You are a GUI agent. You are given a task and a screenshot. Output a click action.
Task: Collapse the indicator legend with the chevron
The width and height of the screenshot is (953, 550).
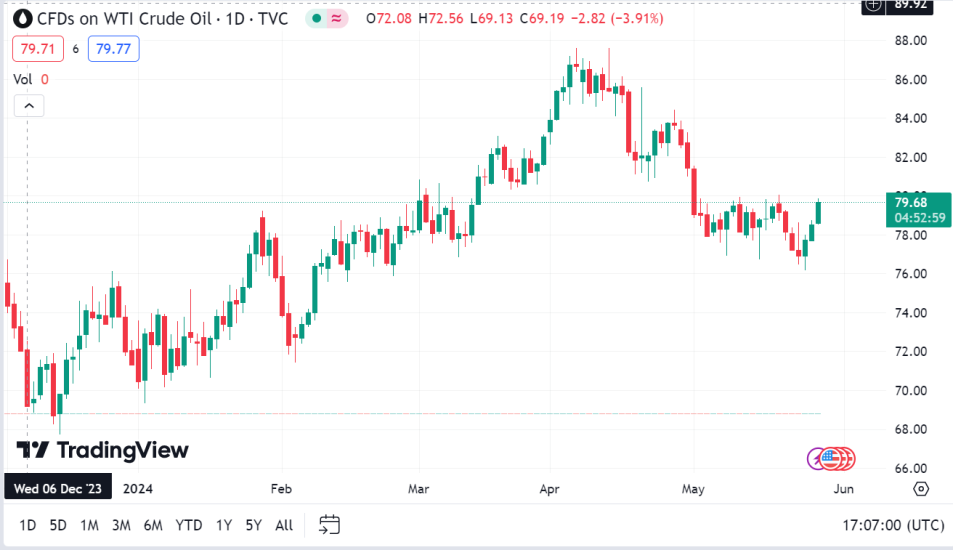pyautogui.click(x=29, y=105)
